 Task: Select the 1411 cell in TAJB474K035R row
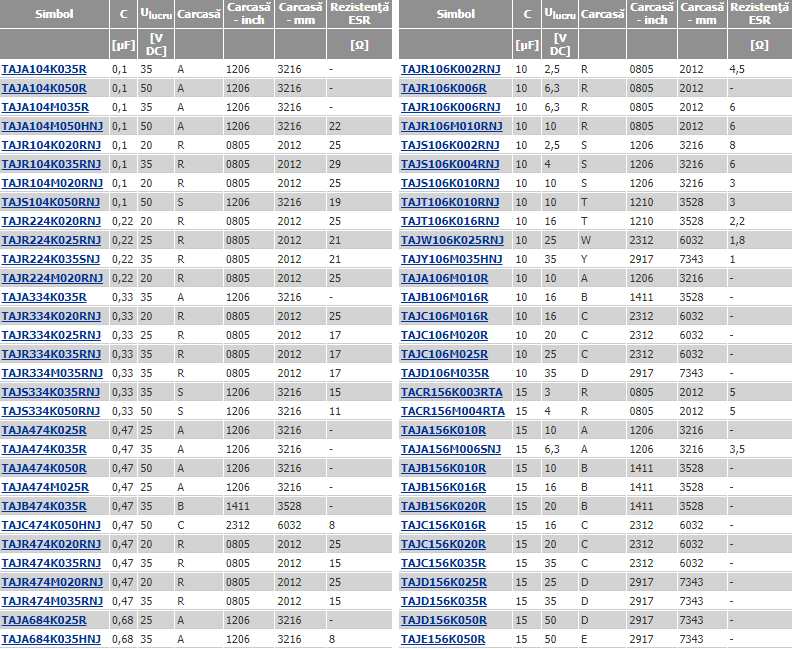click(238, 507)
